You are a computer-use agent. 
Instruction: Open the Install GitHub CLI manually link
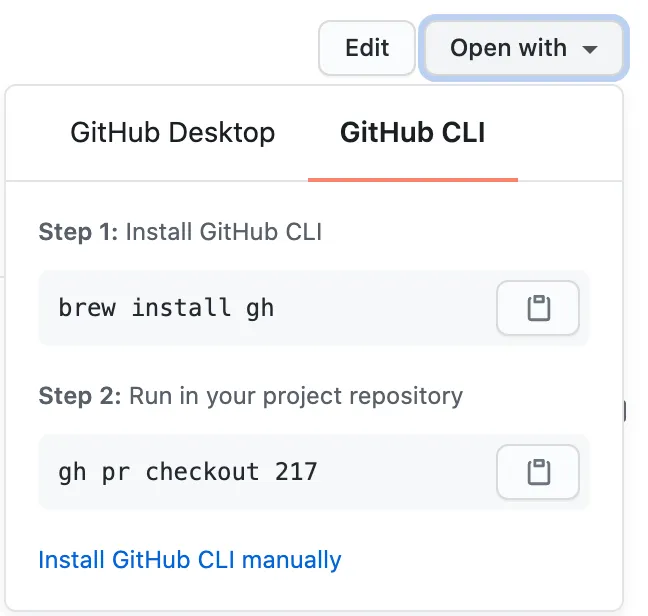click(x=190, y=560)
